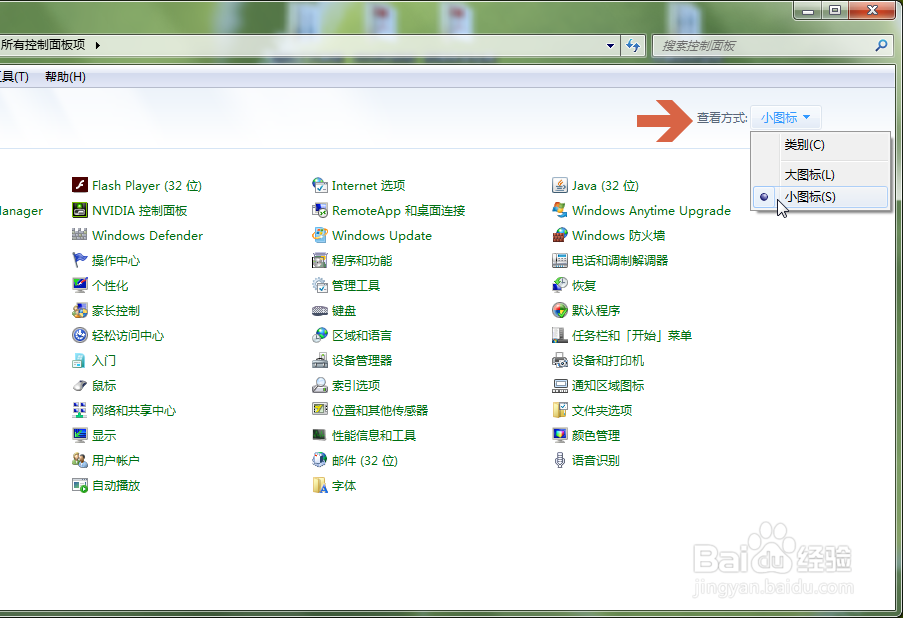This screenshot has width=903, height=618.
Task: Open the Windows Anytime Upgrade link
Action: pos(651,211)
